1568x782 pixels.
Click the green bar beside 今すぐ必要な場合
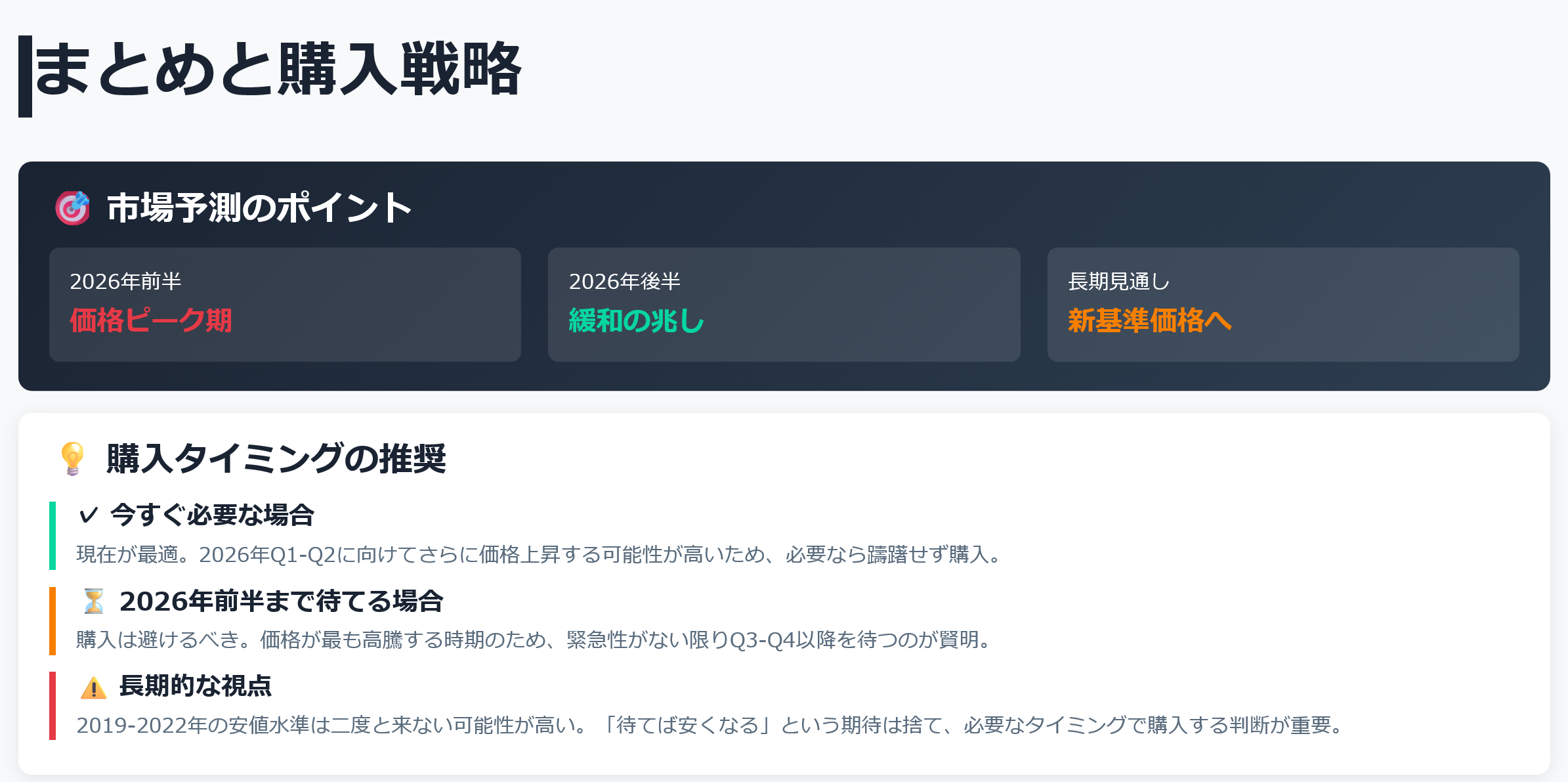coord(53,535)
